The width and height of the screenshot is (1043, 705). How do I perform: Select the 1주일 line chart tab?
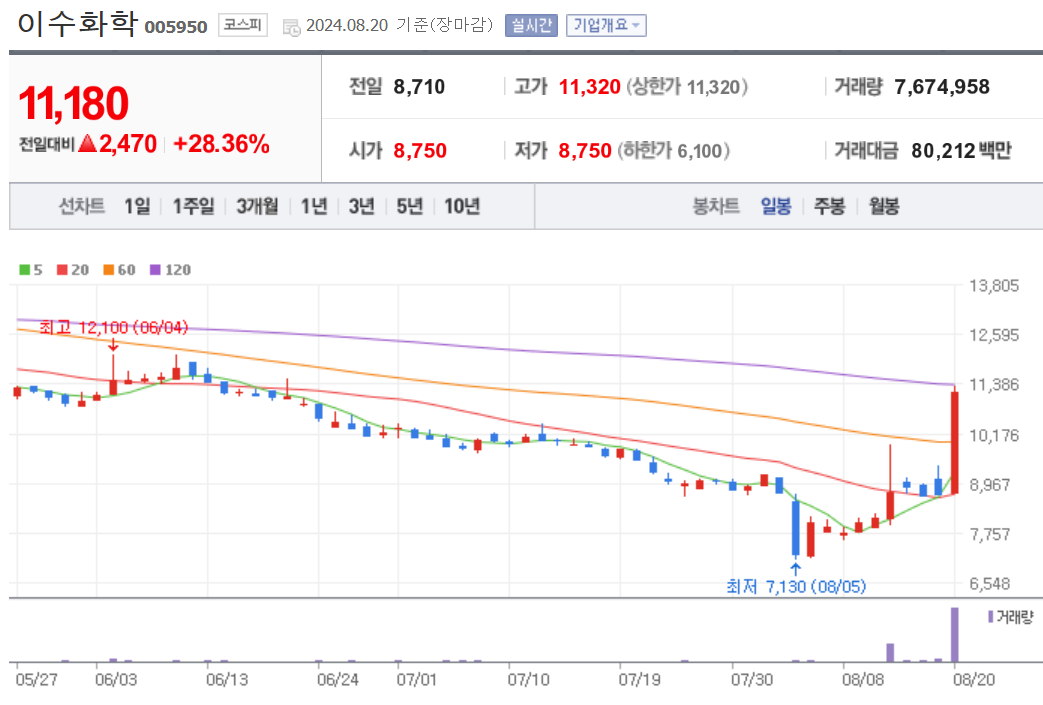193,206
